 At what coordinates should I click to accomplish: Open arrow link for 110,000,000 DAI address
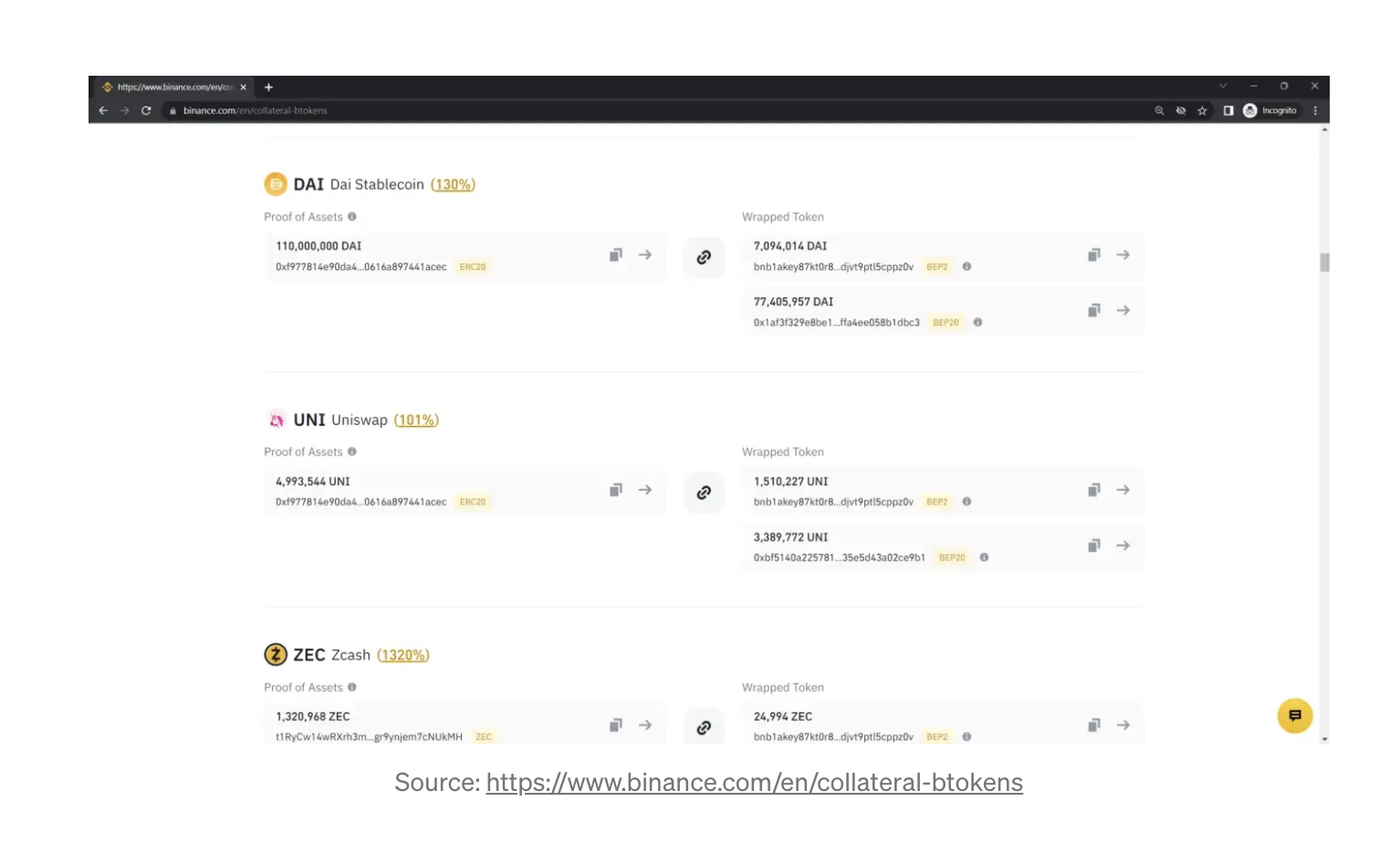point(645,255)
